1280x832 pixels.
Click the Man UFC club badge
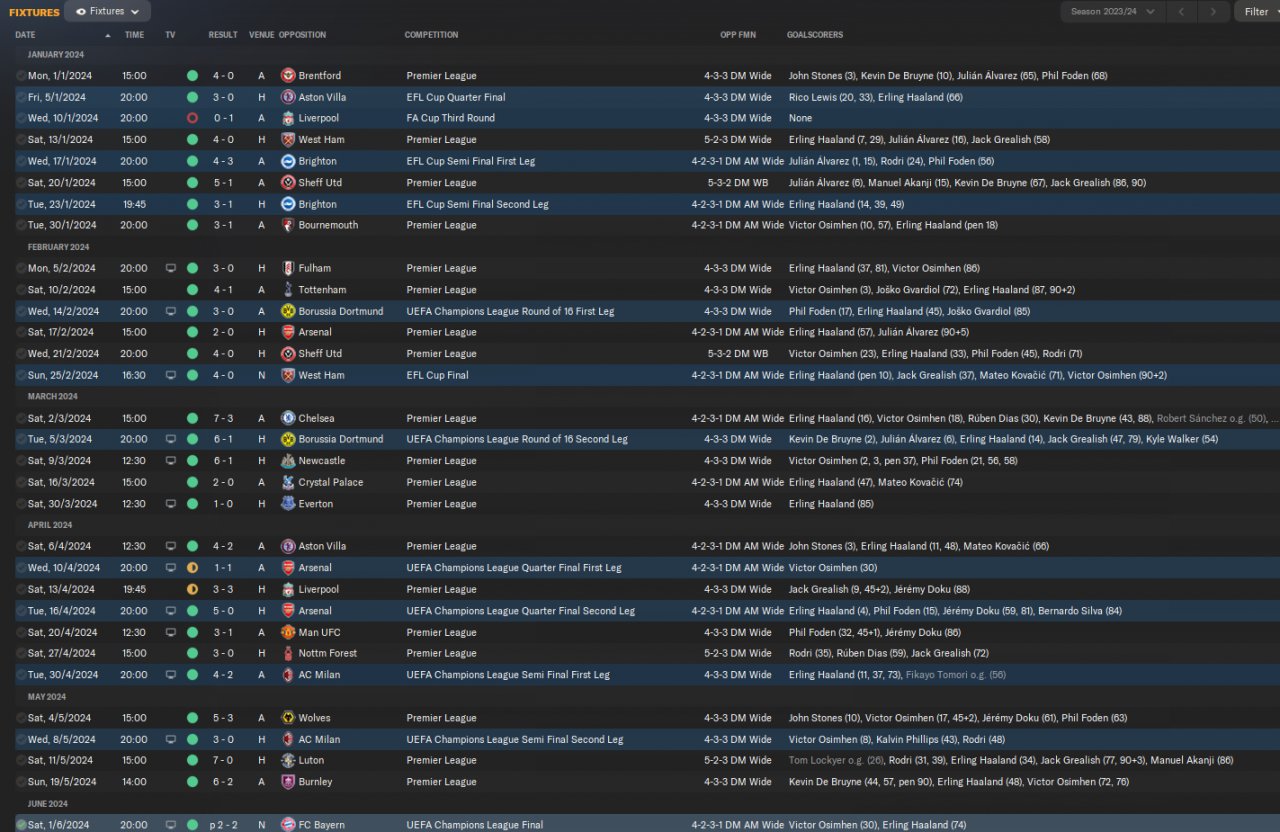[x=288, y=632]
